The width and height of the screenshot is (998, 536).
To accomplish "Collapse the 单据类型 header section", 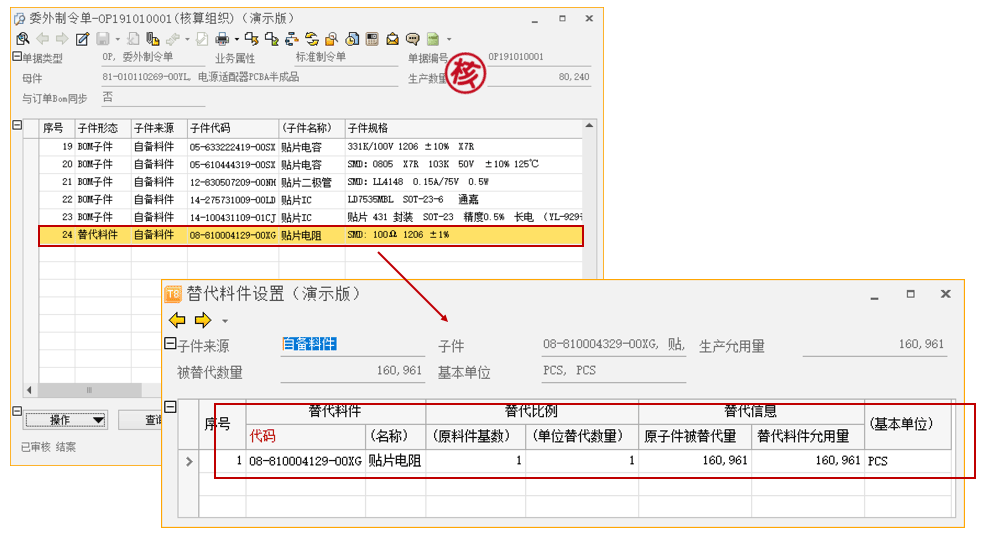I will coord(17,58).
